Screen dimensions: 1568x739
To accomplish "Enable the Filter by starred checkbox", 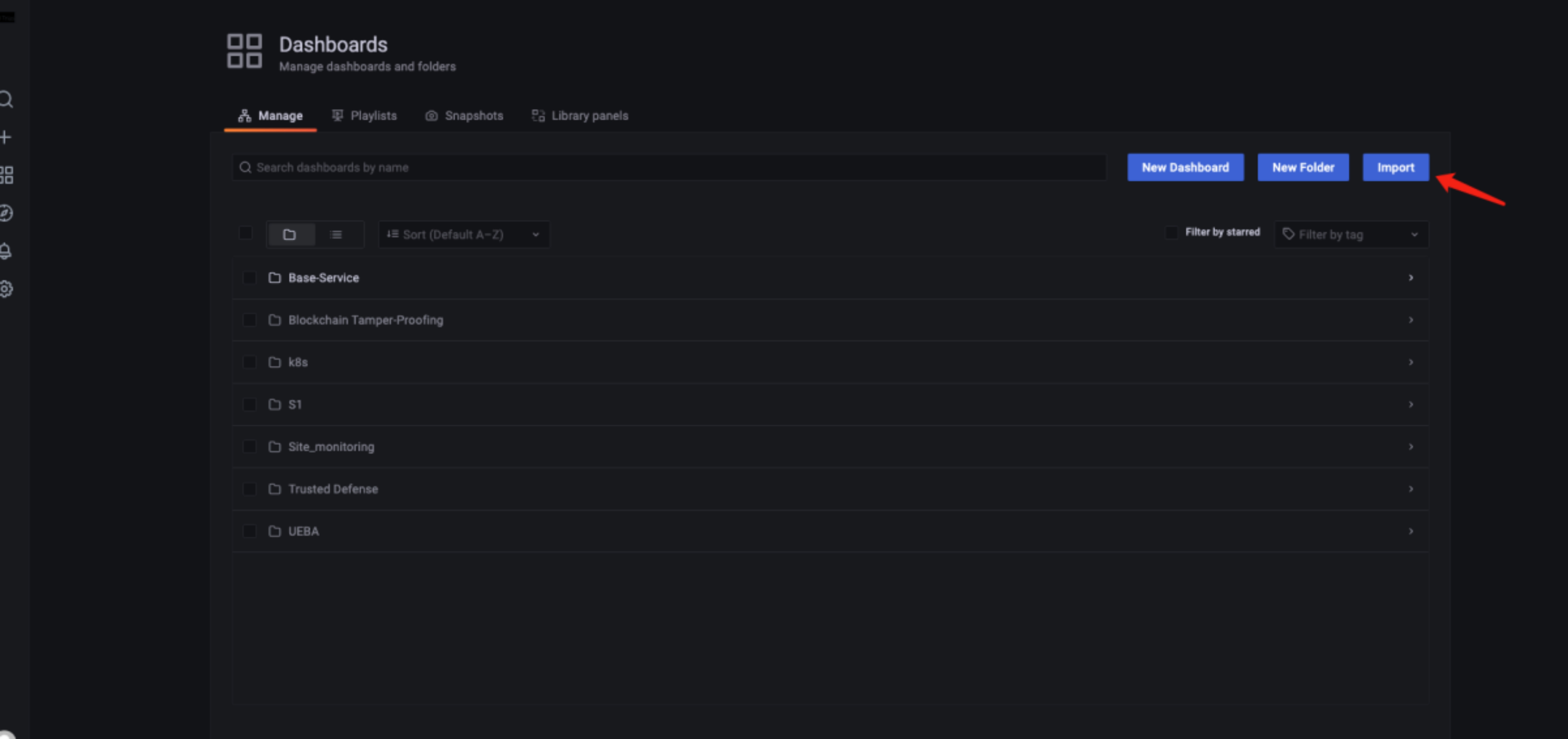I will (x=1171, y=233).
